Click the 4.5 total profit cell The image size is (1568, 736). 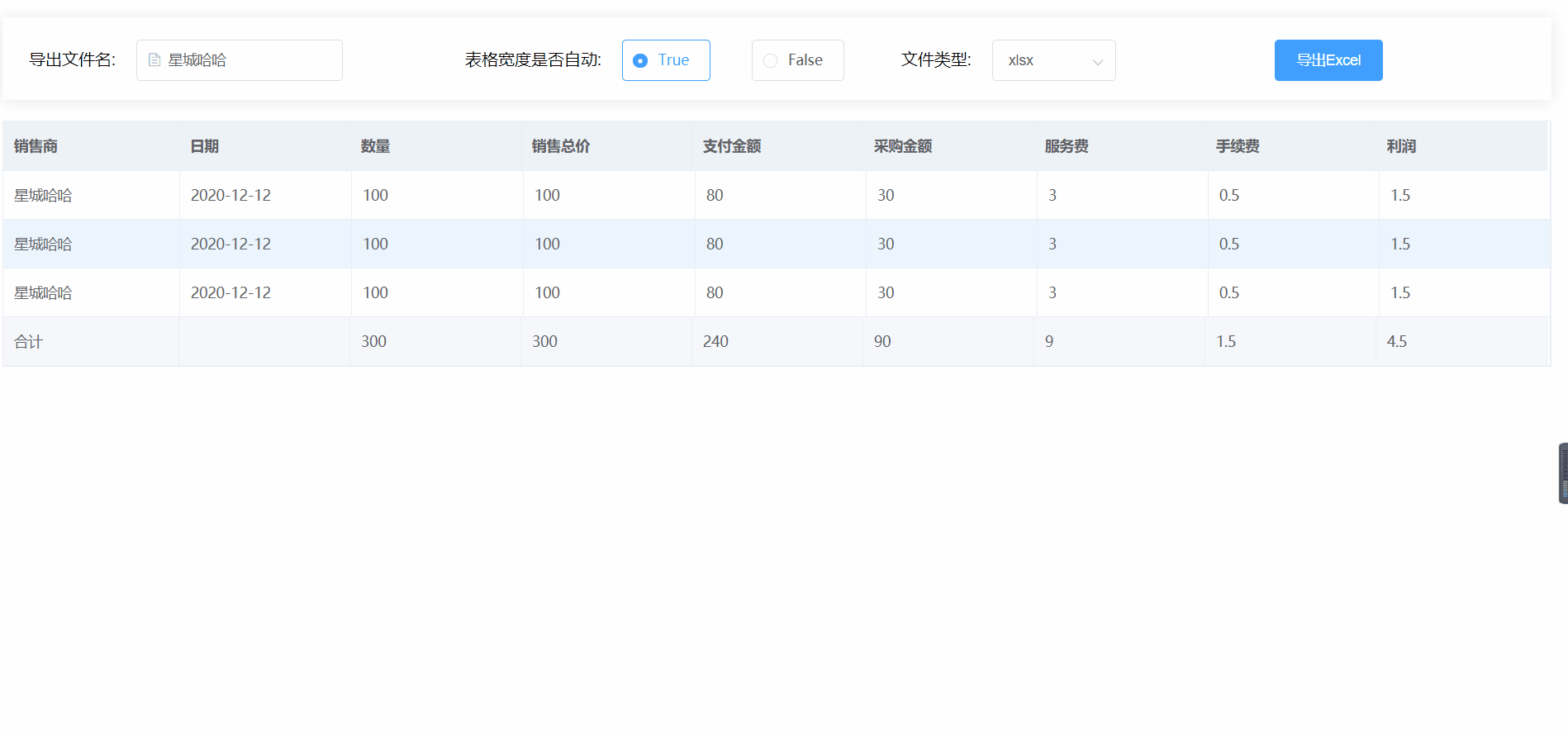[x=1397, y=341]
